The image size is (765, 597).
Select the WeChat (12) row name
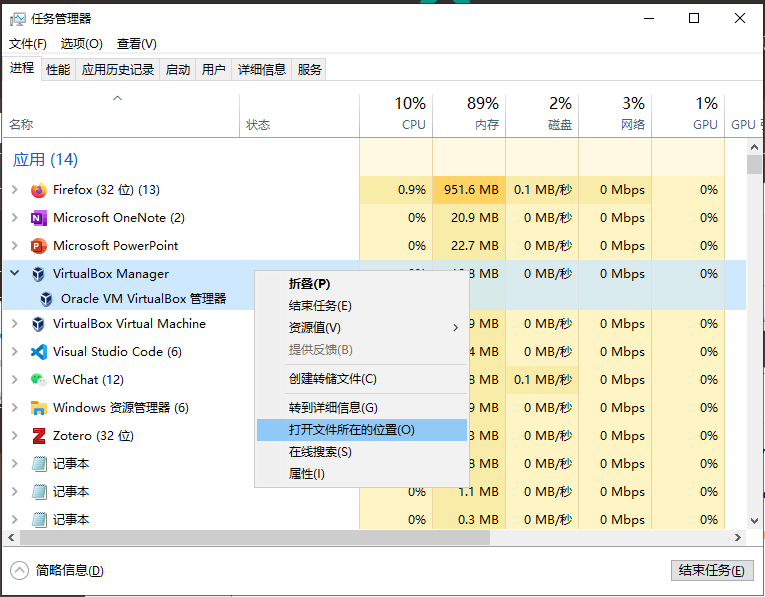coord(88,379)
